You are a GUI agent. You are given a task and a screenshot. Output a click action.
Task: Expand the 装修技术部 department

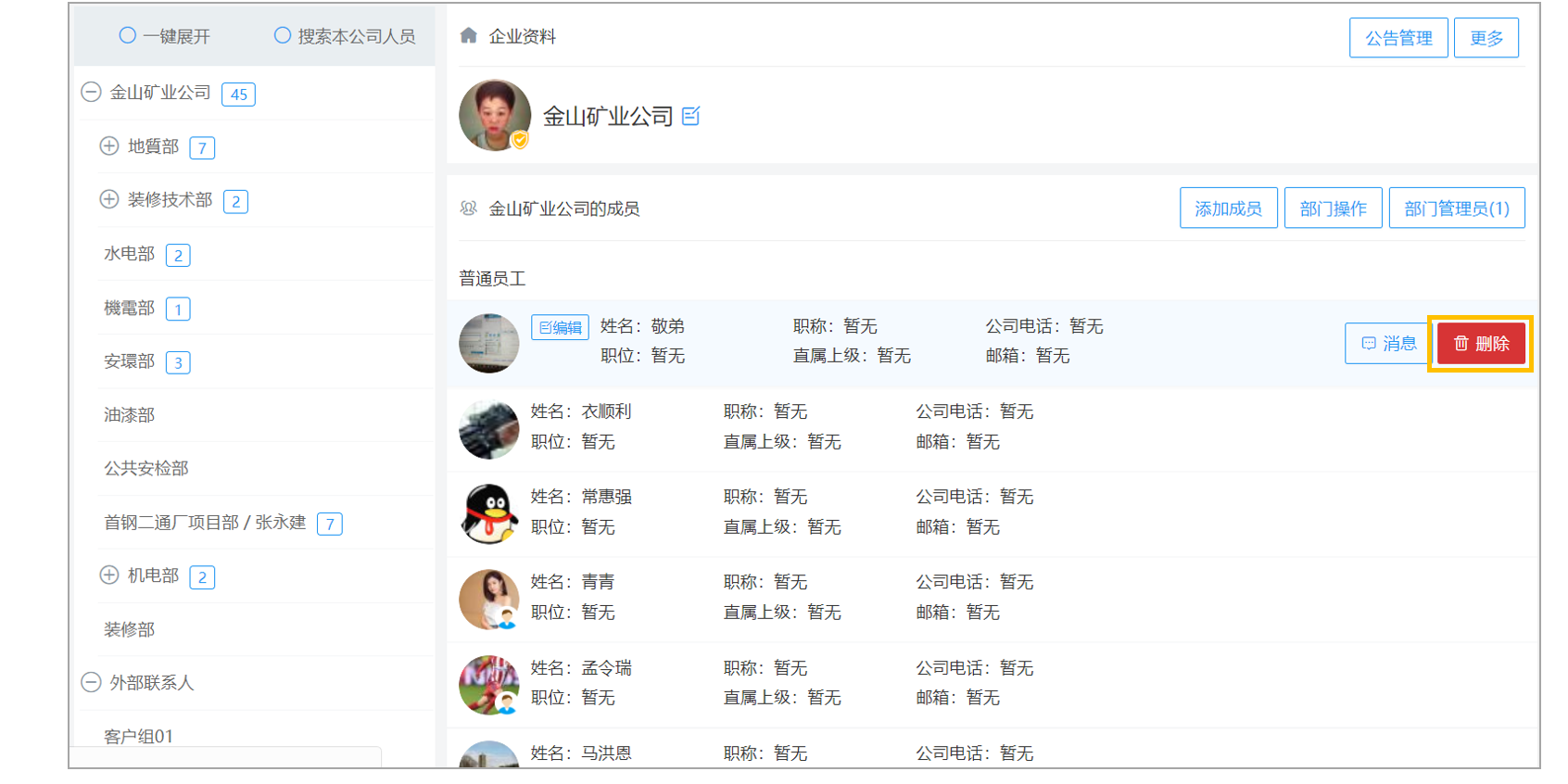click(x=109, y=199)
